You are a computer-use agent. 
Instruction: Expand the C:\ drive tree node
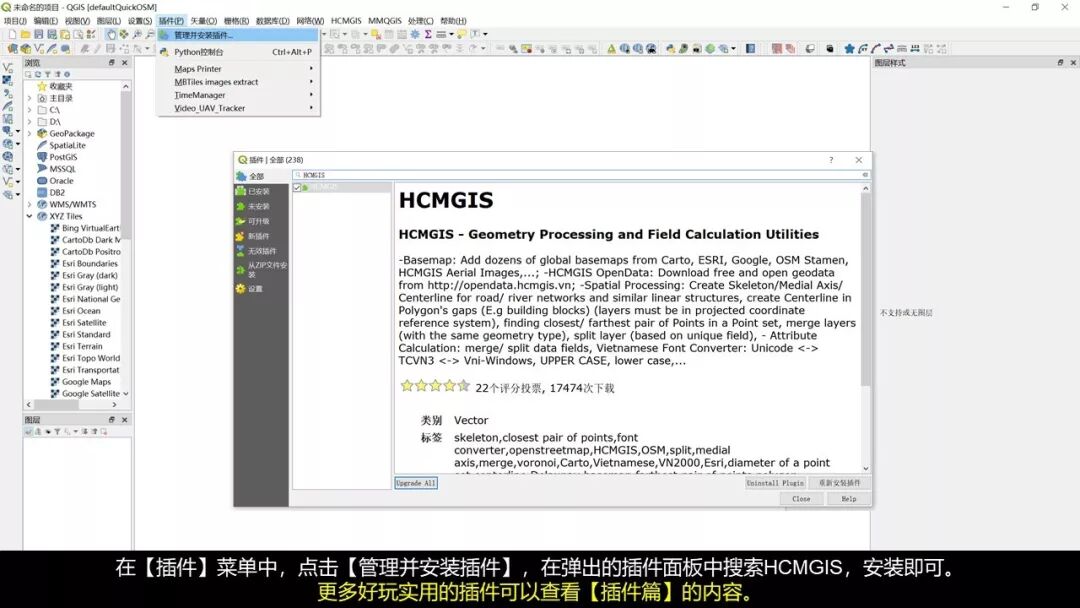coord(29,110)
